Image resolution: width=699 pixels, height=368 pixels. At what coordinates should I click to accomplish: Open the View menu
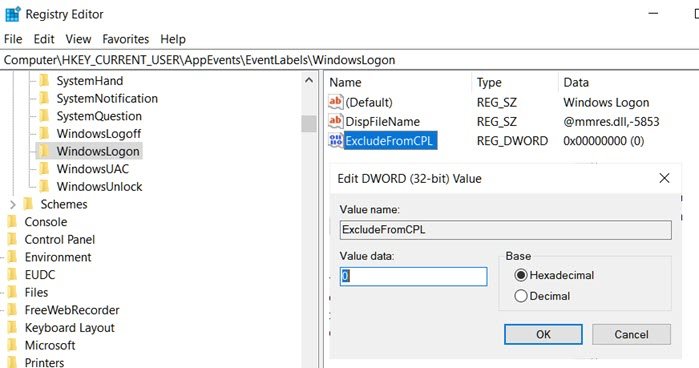pyautogui.click(x=78, y=39)
